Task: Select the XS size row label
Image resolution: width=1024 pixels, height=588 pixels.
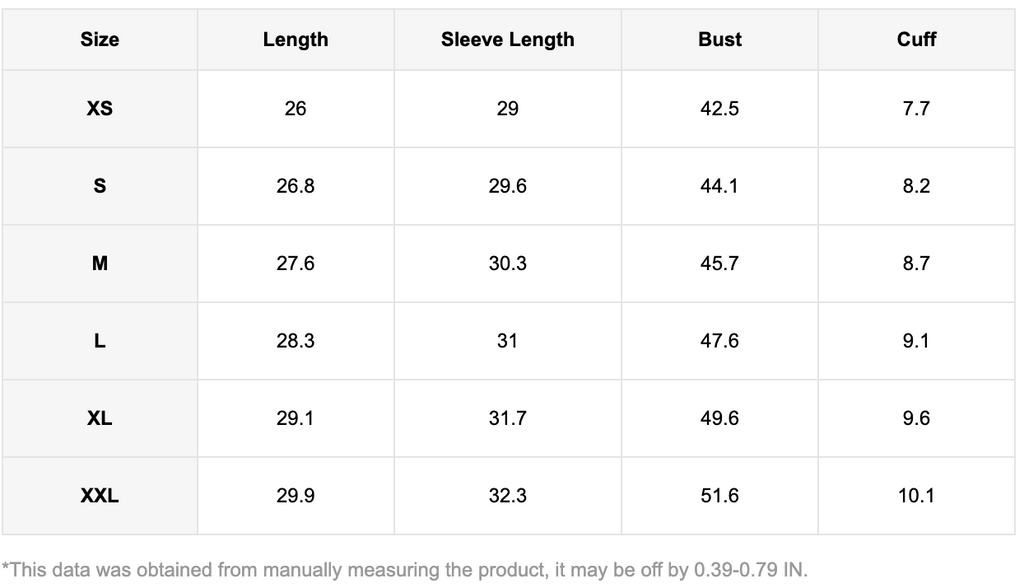Action: click(100, 108)
